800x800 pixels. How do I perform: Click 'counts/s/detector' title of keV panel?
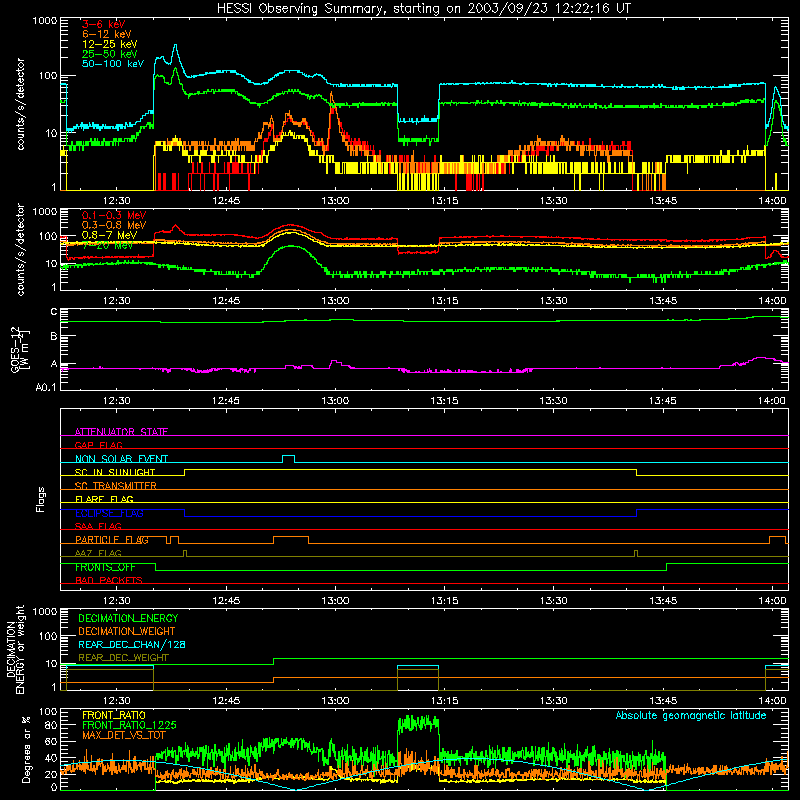(20, 104)
